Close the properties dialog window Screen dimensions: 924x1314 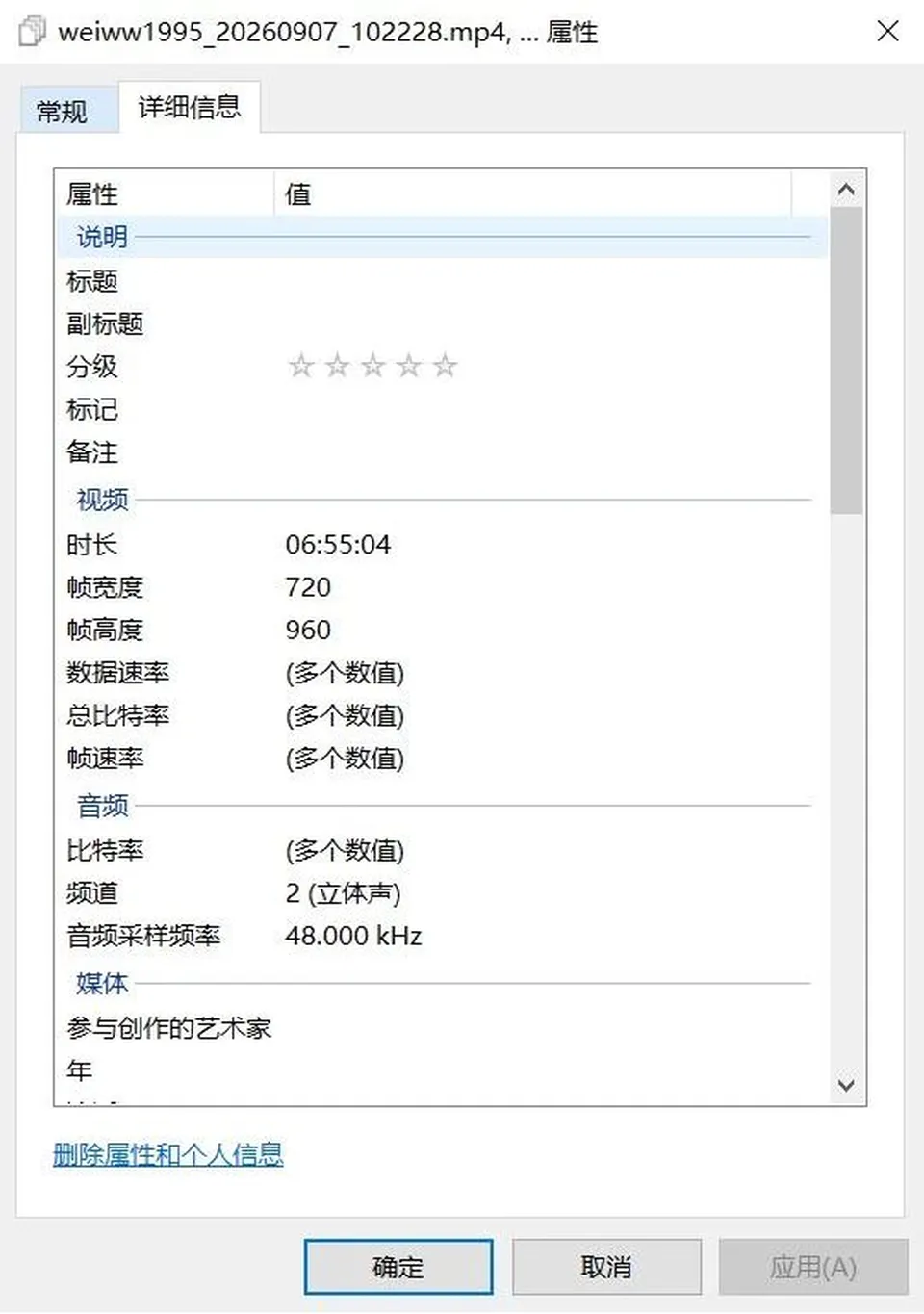pos(887,31)
